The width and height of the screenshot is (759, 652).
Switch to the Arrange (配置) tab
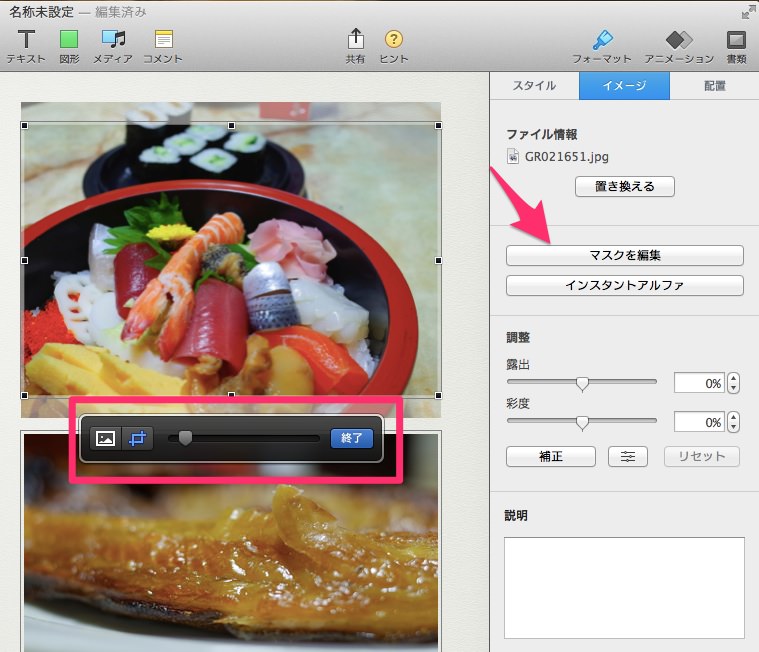pos(714,86)
